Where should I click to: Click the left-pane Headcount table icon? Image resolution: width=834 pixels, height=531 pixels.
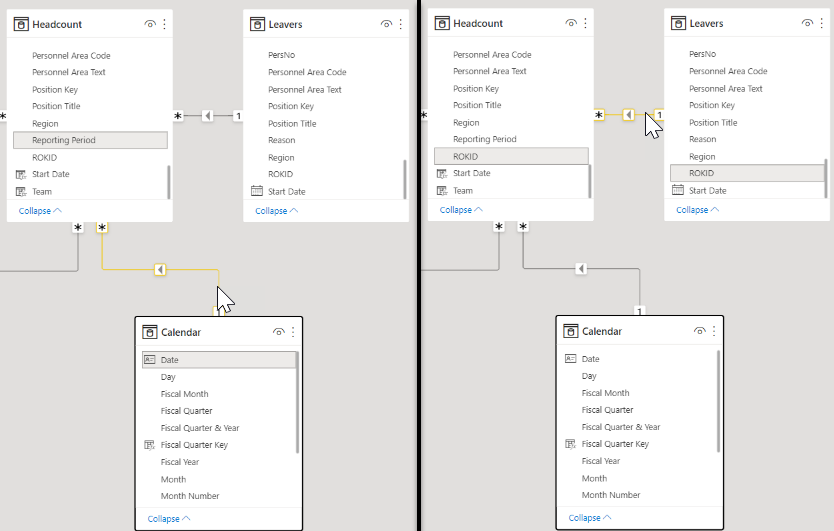point(21,24)
